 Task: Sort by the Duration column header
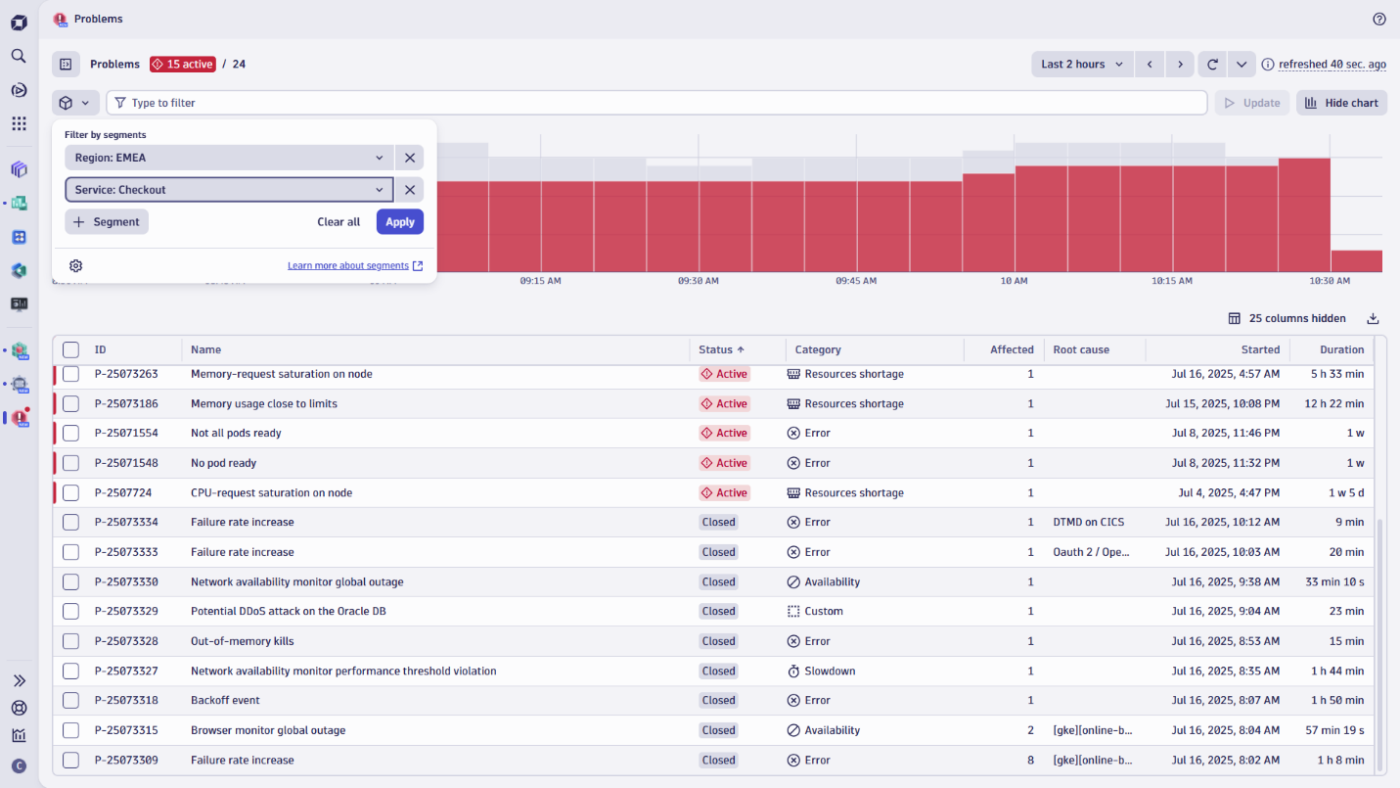(x=1341, y=350)
